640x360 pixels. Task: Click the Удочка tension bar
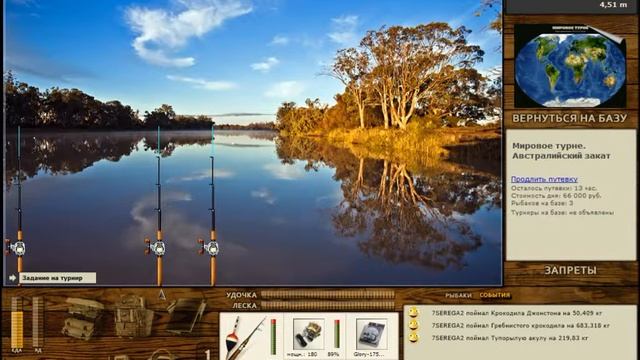[x=328, y=294]
